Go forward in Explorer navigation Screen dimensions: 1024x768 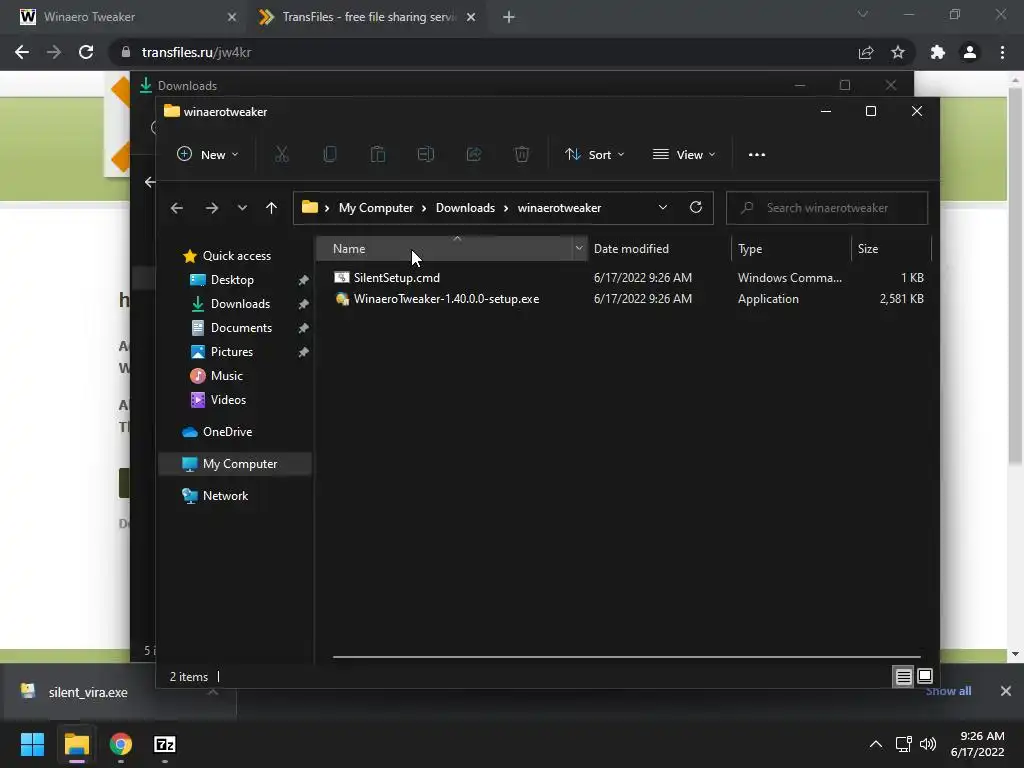[212, 208]
